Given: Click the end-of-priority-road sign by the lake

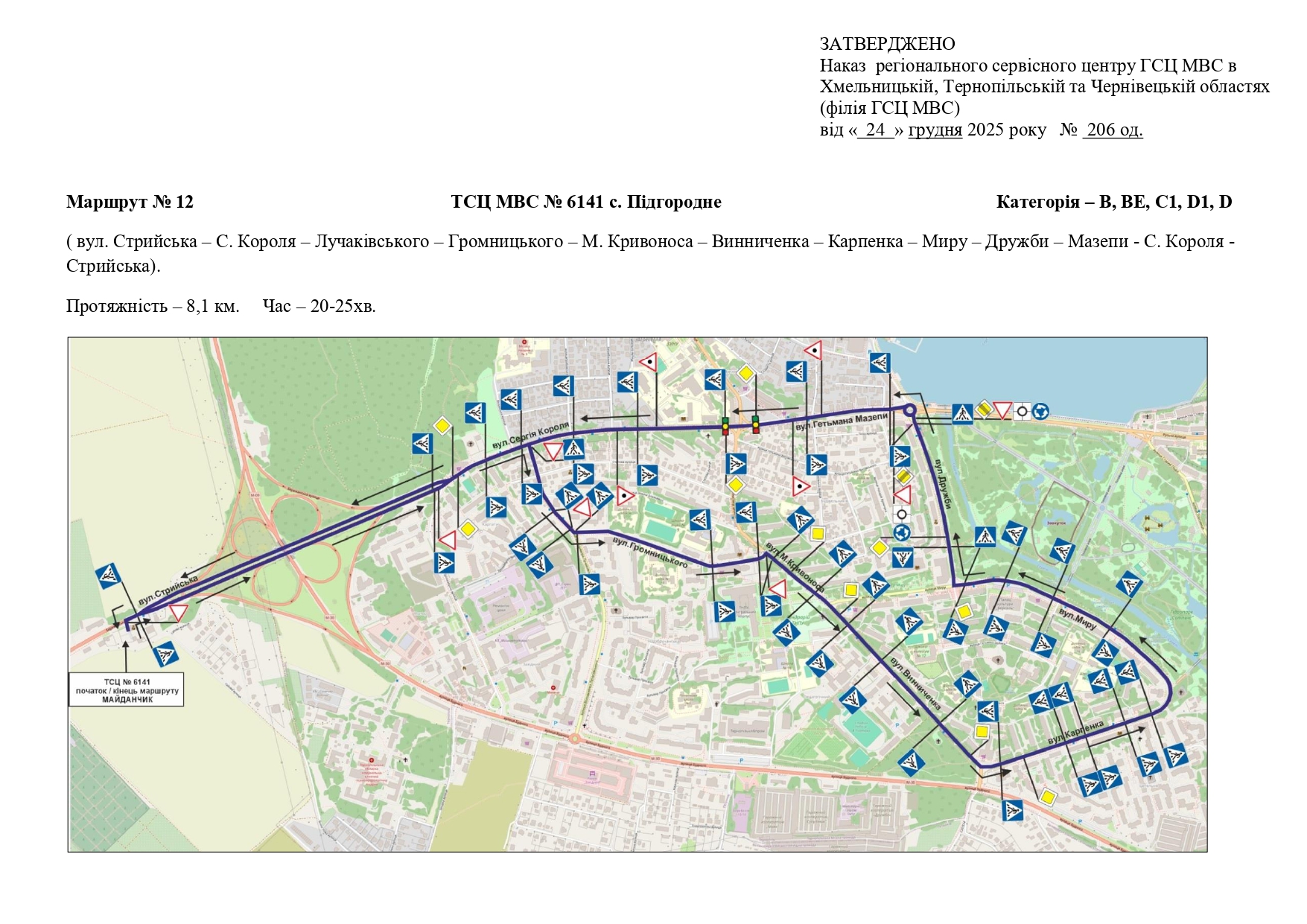Looking at the screenshot, I should [x=984, y=409].
